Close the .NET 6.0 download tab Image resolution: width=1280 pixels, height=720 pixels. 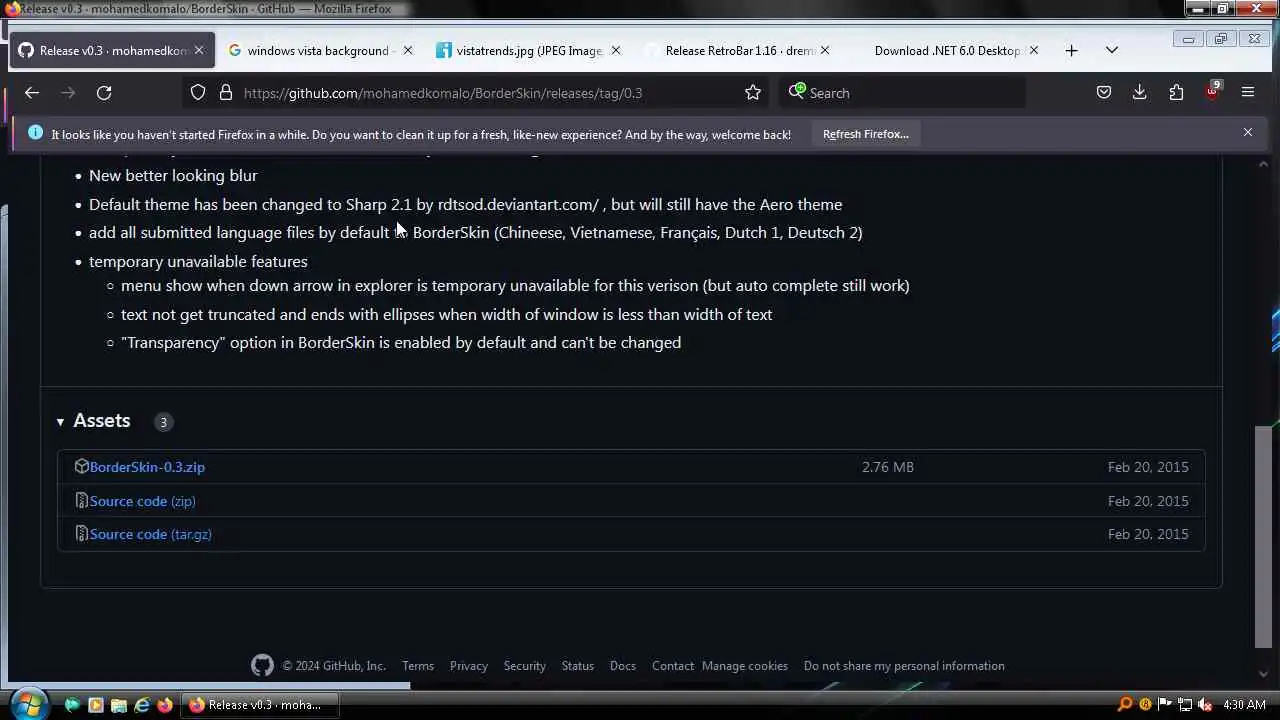[x=1034, y=50]
